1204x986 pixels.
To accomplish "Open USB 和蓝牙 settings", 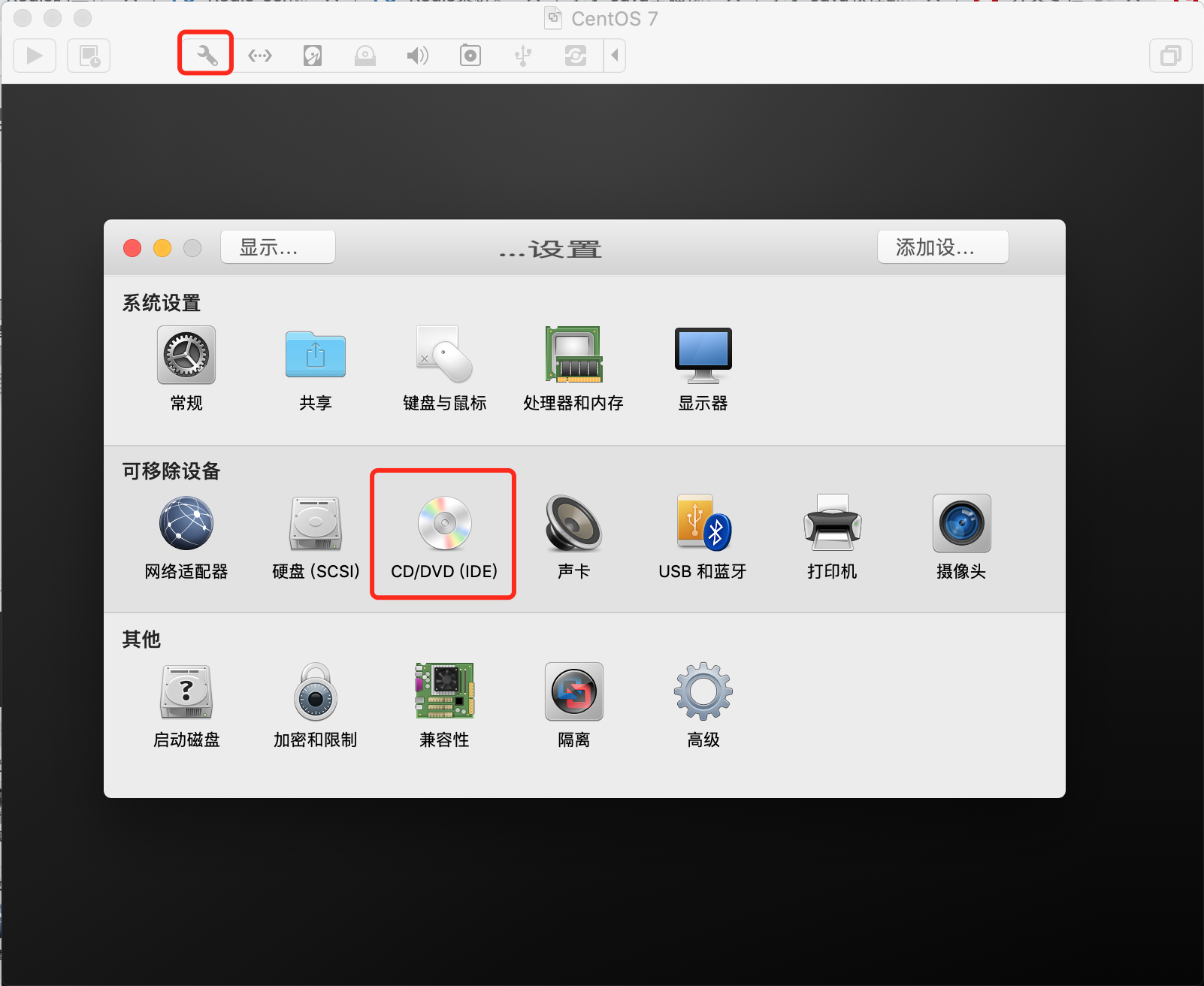I will [703, 537].
